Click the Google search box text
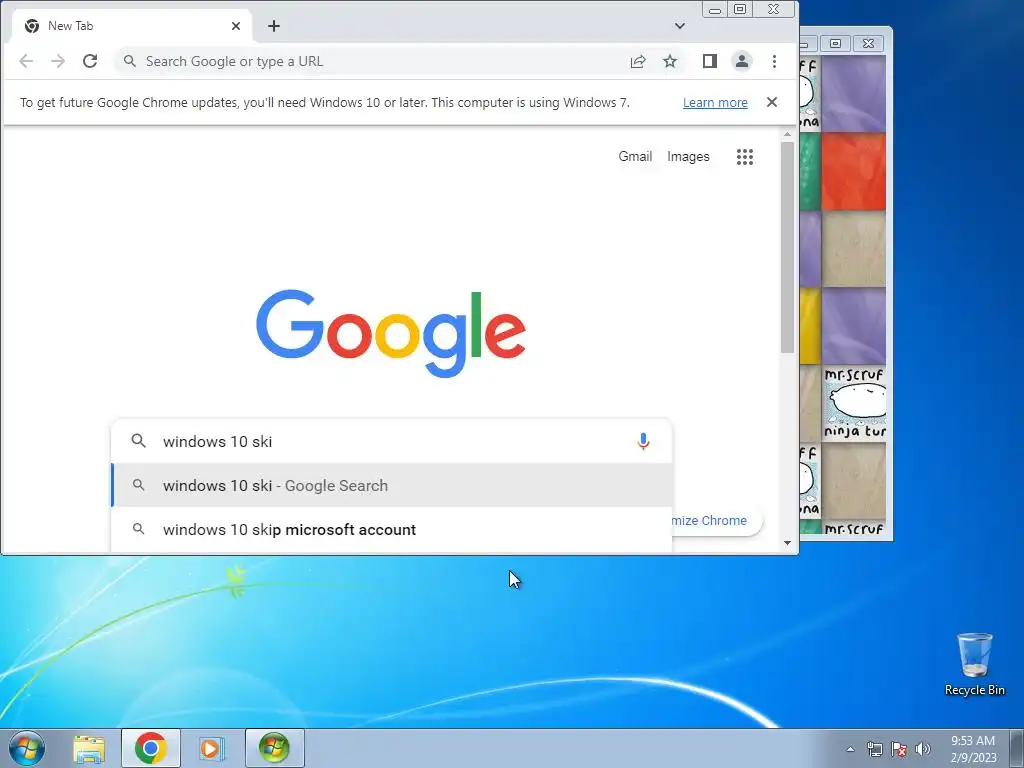 217,442
